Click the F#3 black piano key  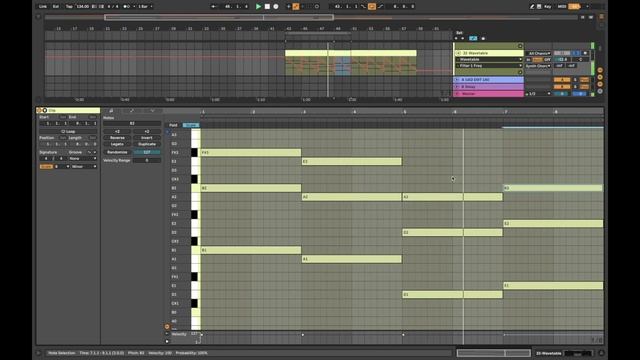coord(194,153)
